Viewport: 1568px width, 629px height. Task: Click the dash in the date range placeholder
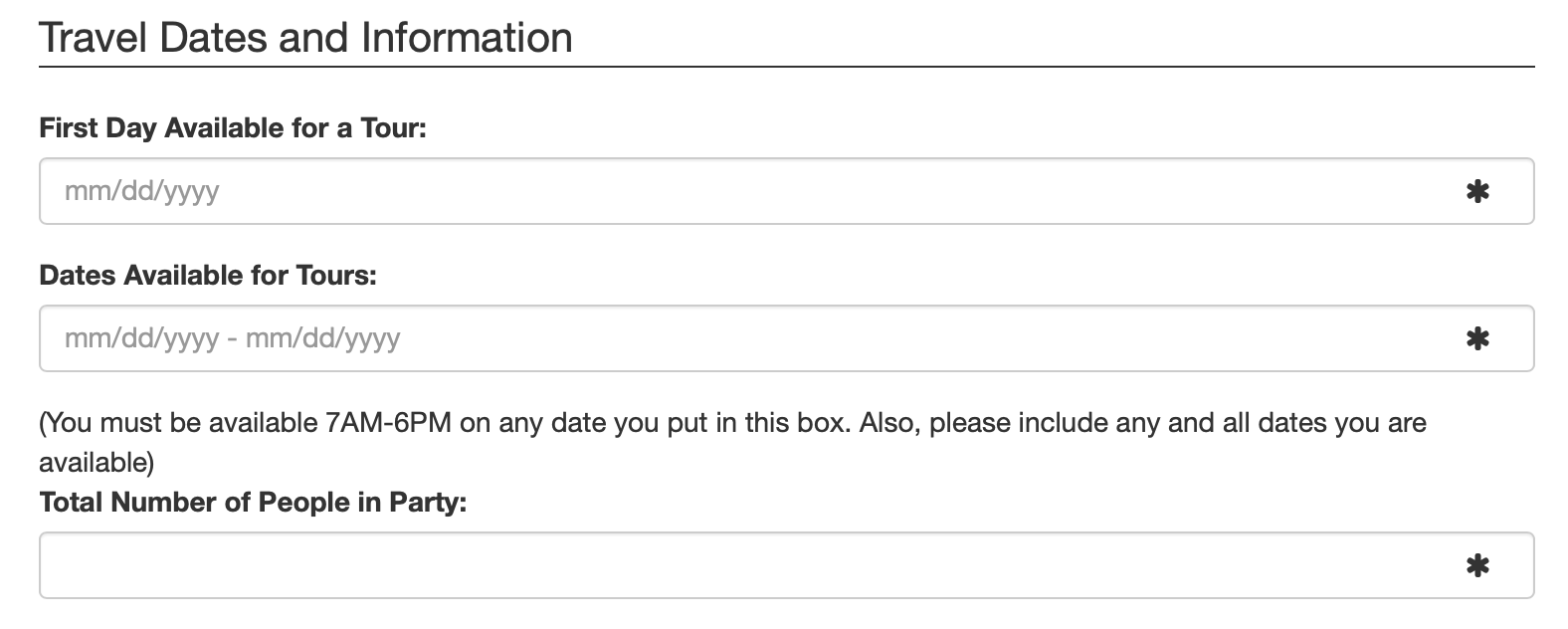pos(232,338)
